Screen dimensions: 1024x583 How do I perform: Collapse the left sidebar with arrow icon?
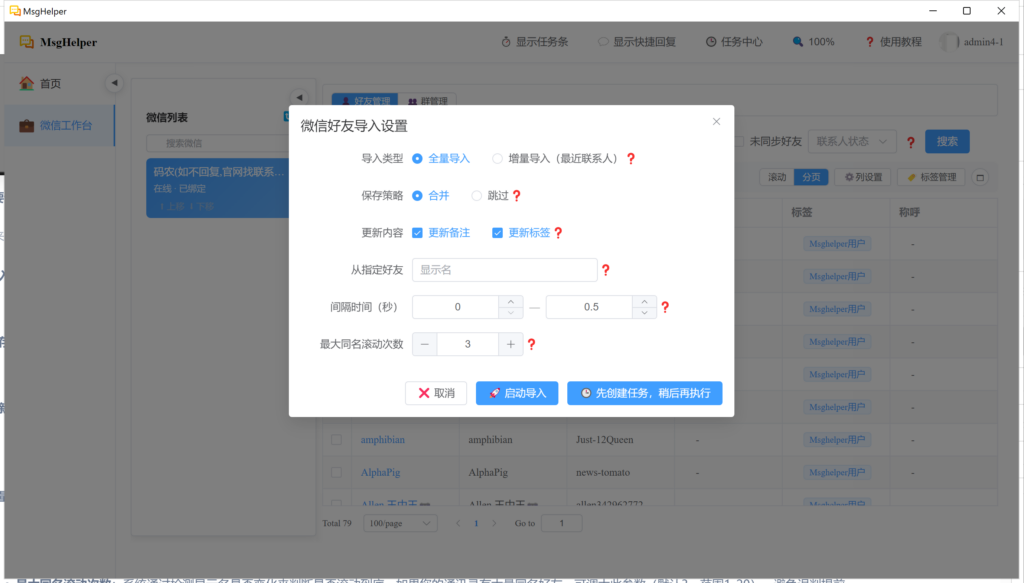114,83
